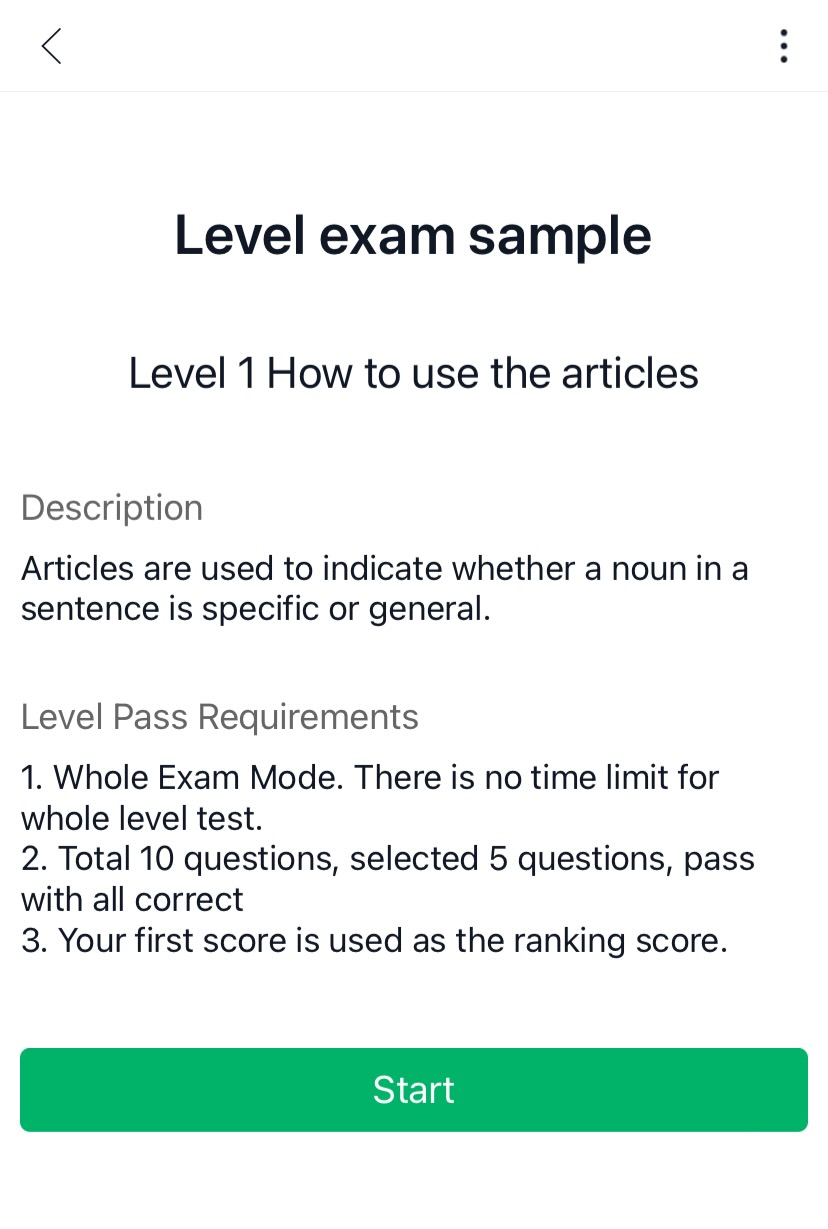The image size is (828, 1229).
Task: Click the gray "Description" heading
Action: coord(112,508)
